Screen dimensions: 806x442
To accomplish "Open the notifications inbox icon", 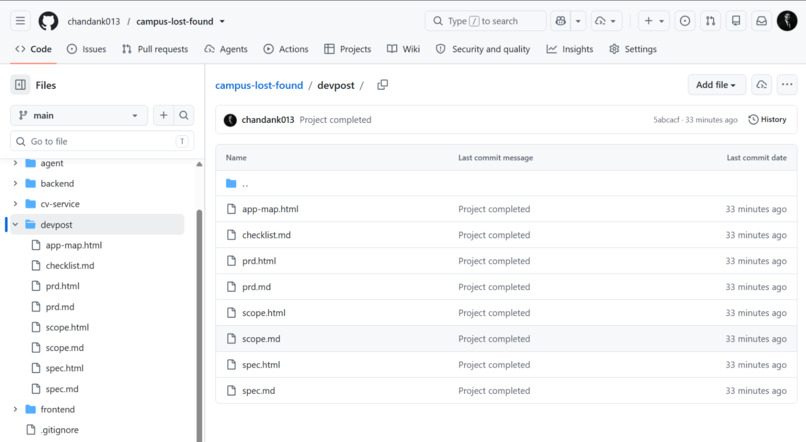I will pyautogui.click(x=762, y=21).
